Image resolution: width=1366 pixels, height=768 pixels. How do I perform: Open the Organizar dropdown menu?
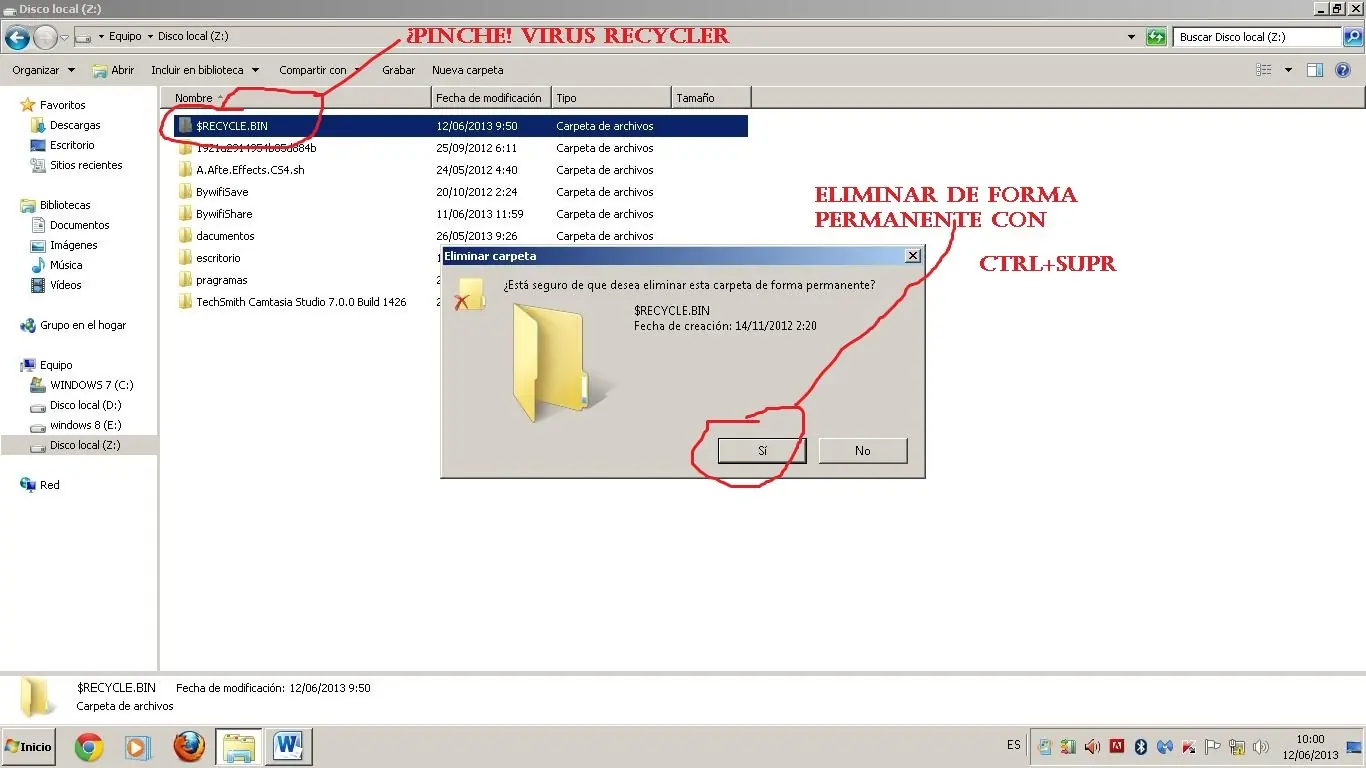(43, 70)
